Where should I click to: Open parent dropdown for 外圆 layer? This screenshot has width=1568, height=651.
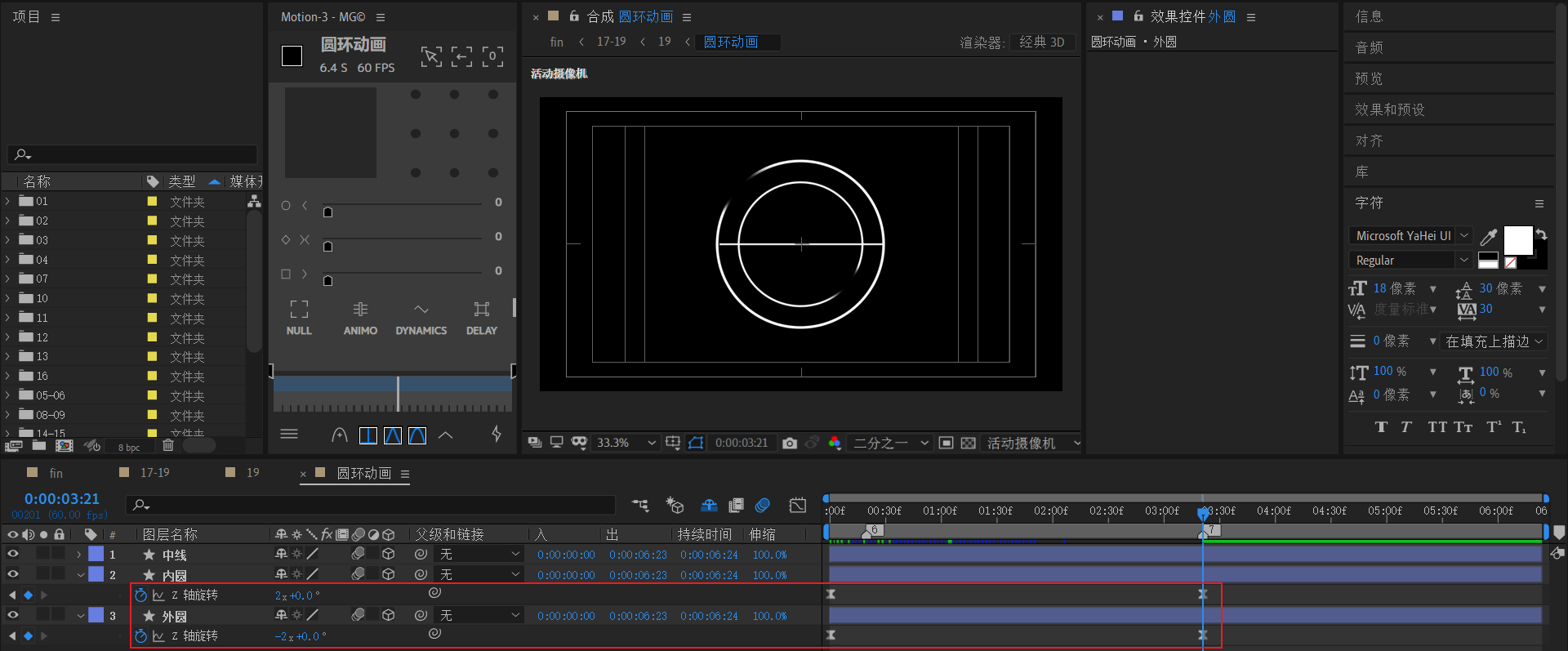click(479, 615)
